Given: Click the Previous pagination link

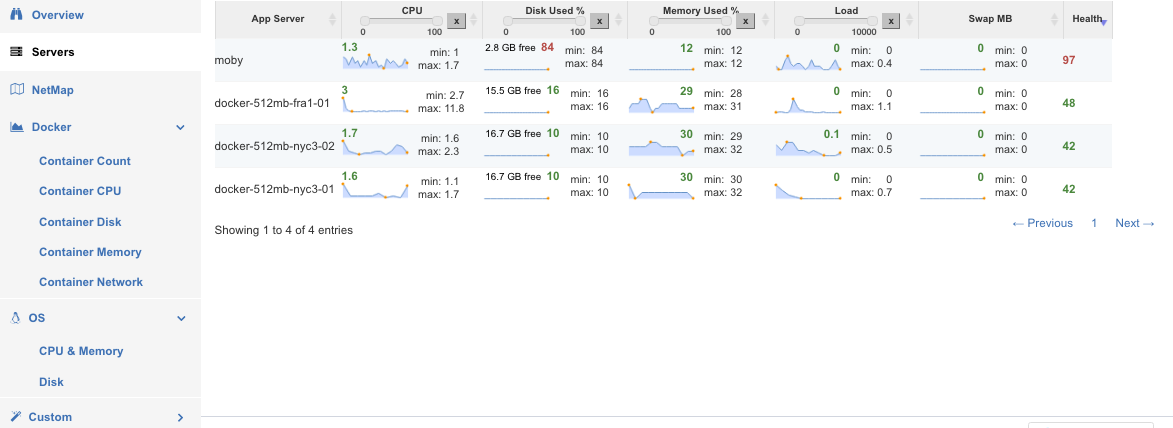Looking at the screenshot, I should (1042, 223).
